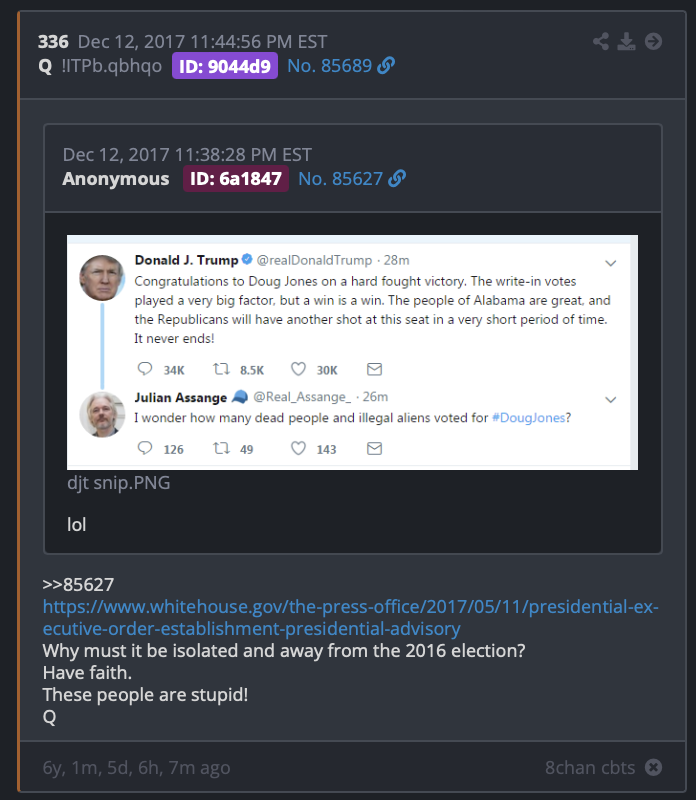Screen dimensions: 696x800
Task: Expand chevron menu on Trump tweet
Action: point(611,263)
